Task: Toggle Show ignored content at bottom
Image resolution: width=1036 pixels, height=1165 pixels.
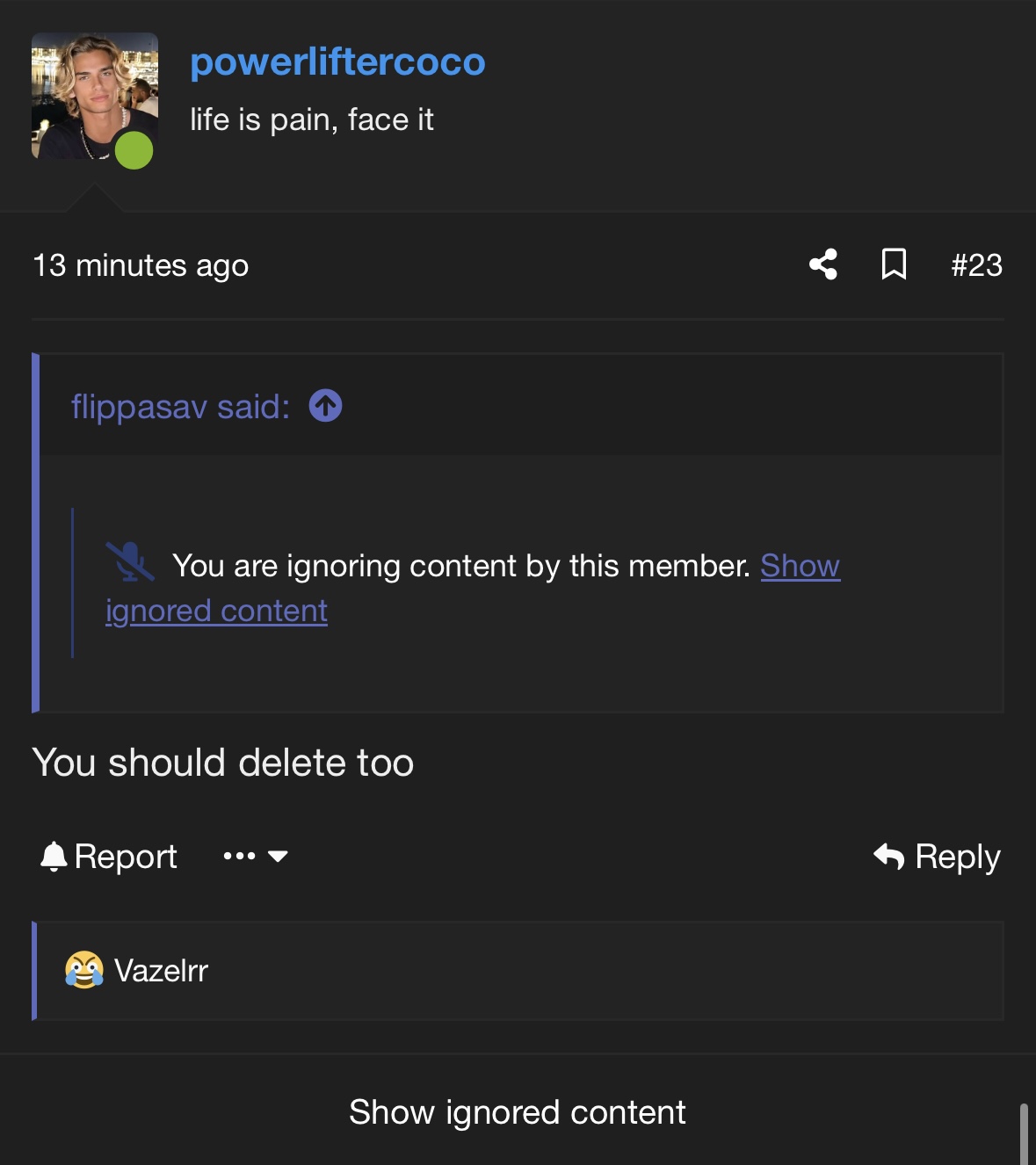Action: tap(517, 1112)
